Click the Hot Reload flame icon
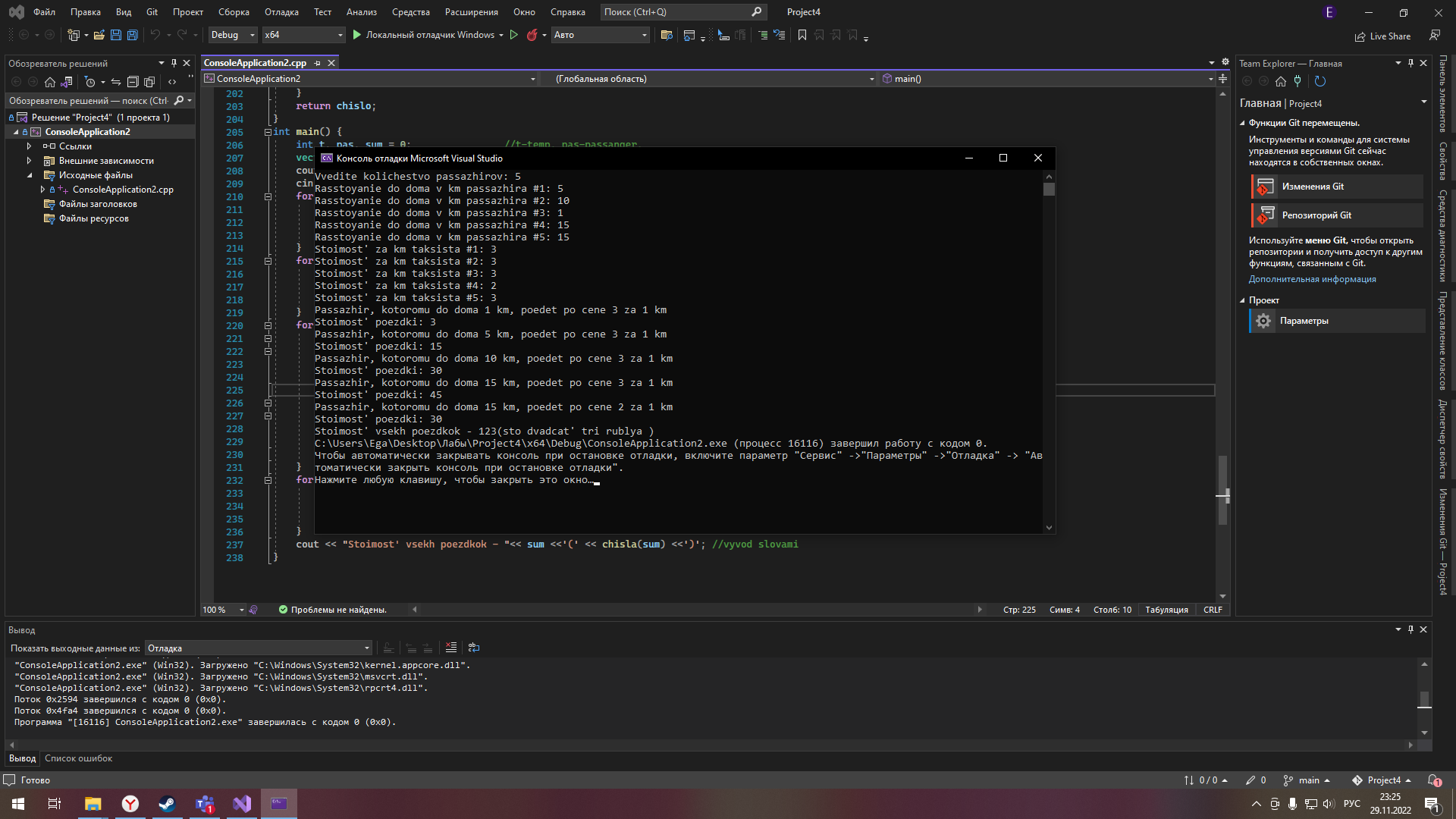The height and width of the screenshot is (819, 1456). click(532, 35)
